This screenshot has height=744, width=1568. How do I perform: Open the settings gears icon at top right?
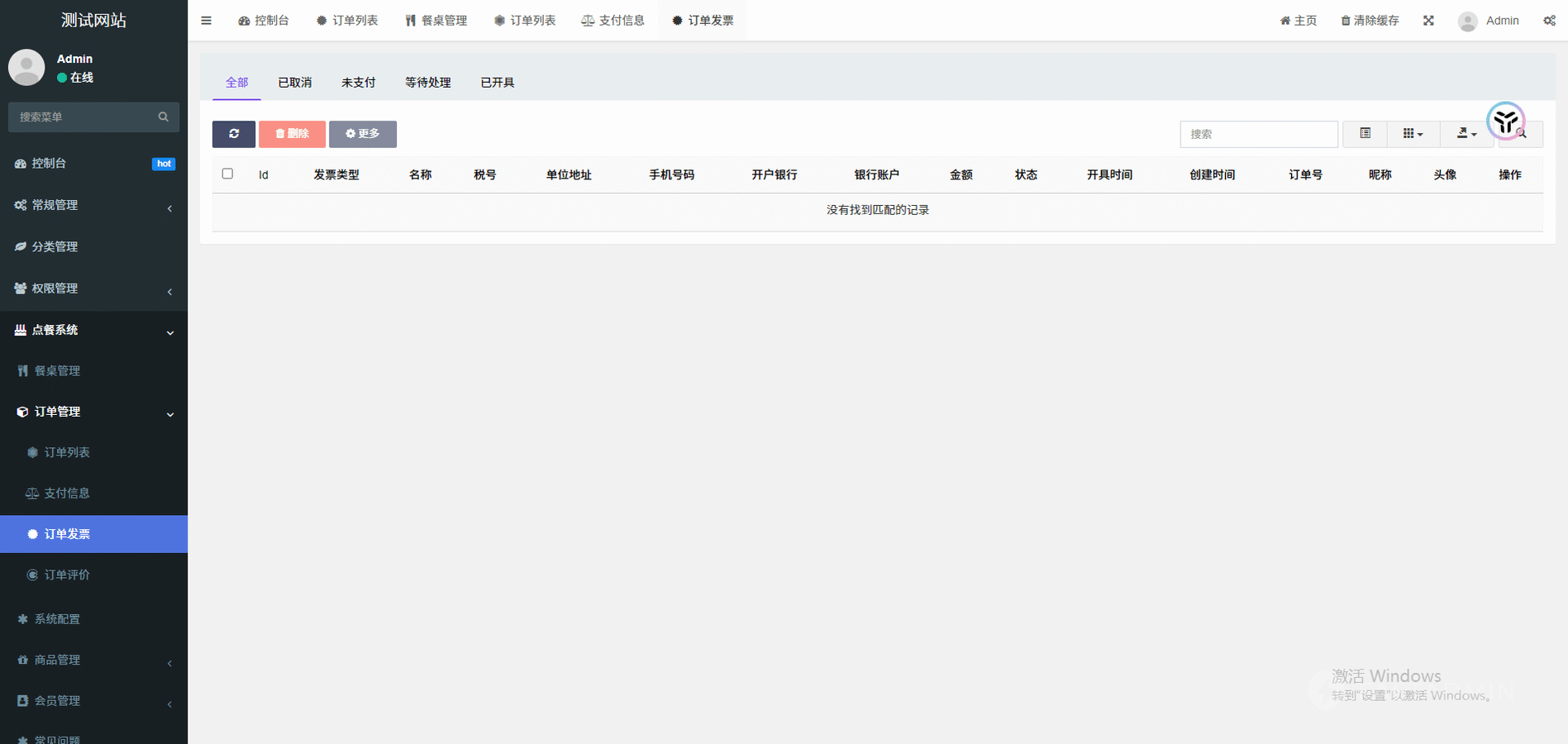tap(1549, 21)
